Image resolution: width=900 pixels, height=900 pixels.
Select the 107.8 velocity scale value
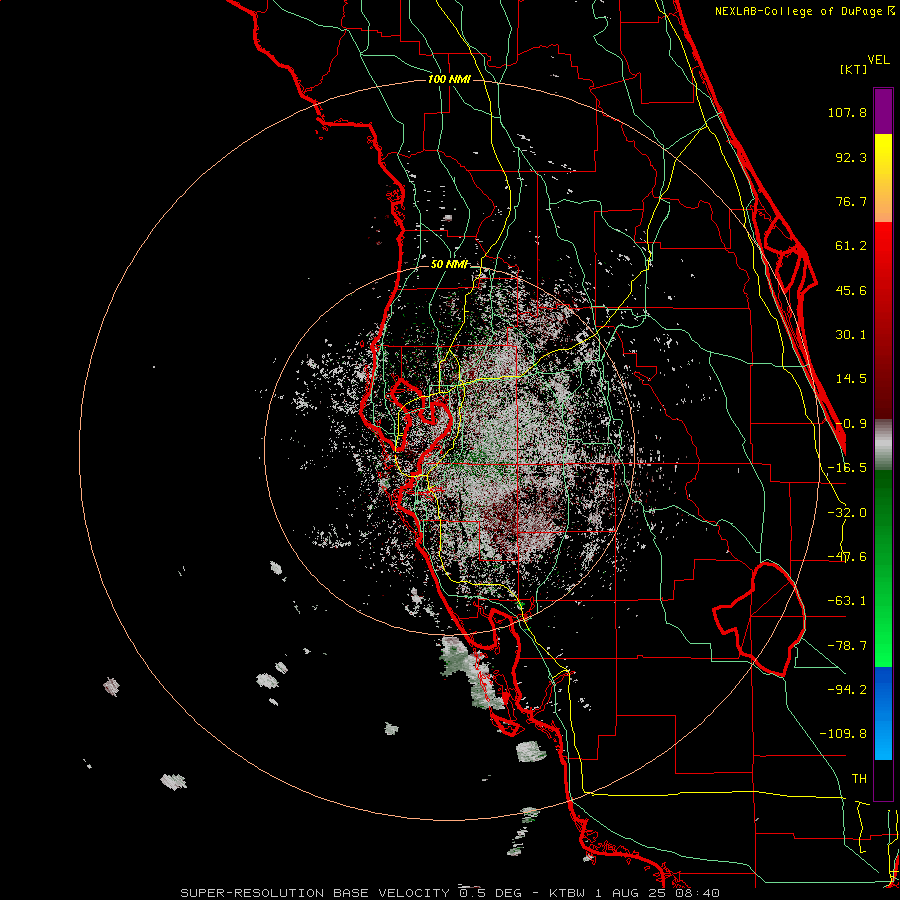pos(847,112)
